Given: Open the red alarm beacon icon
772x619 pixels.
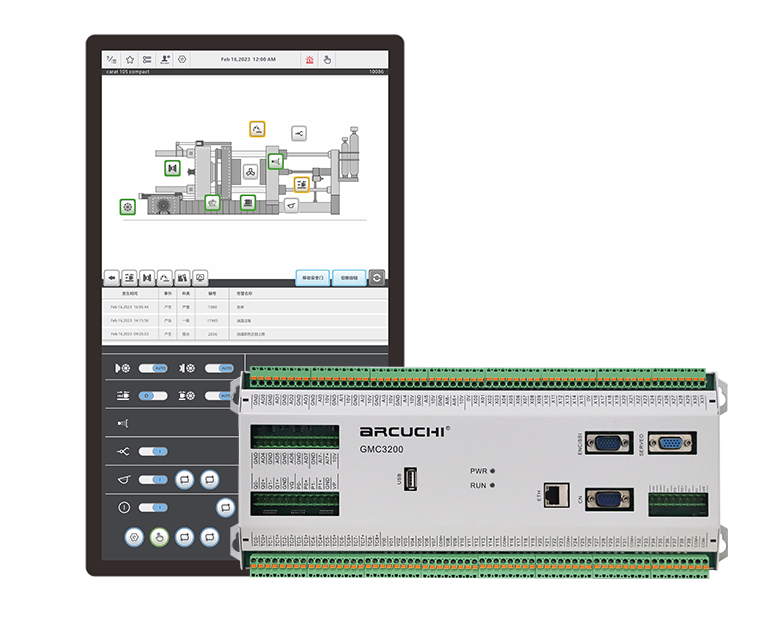Looking at the screenshot, I should [309, 60].
